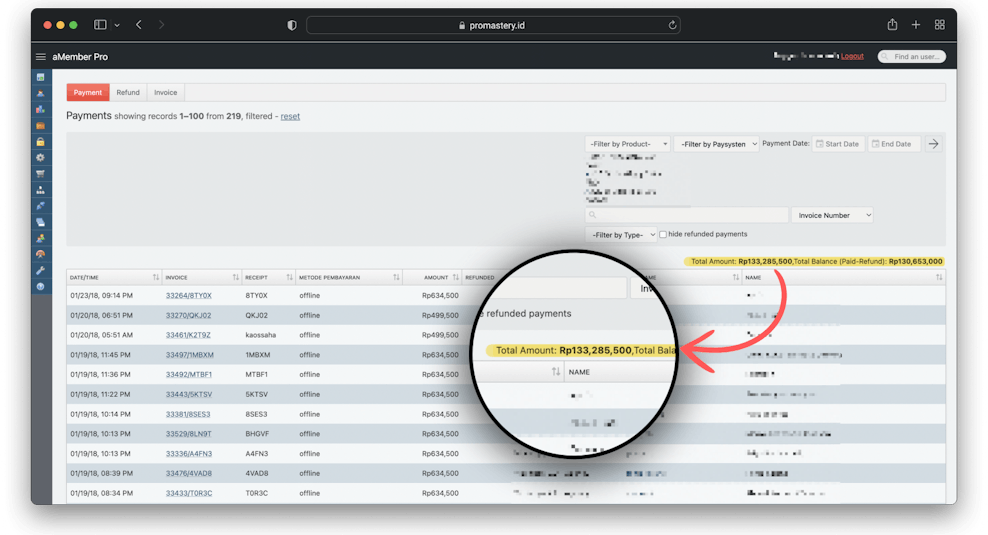Image resolution: width=988 pixels, height=535 pixels.
Task: Open the wrench Utilities sidebar icon
Action: 40,270
